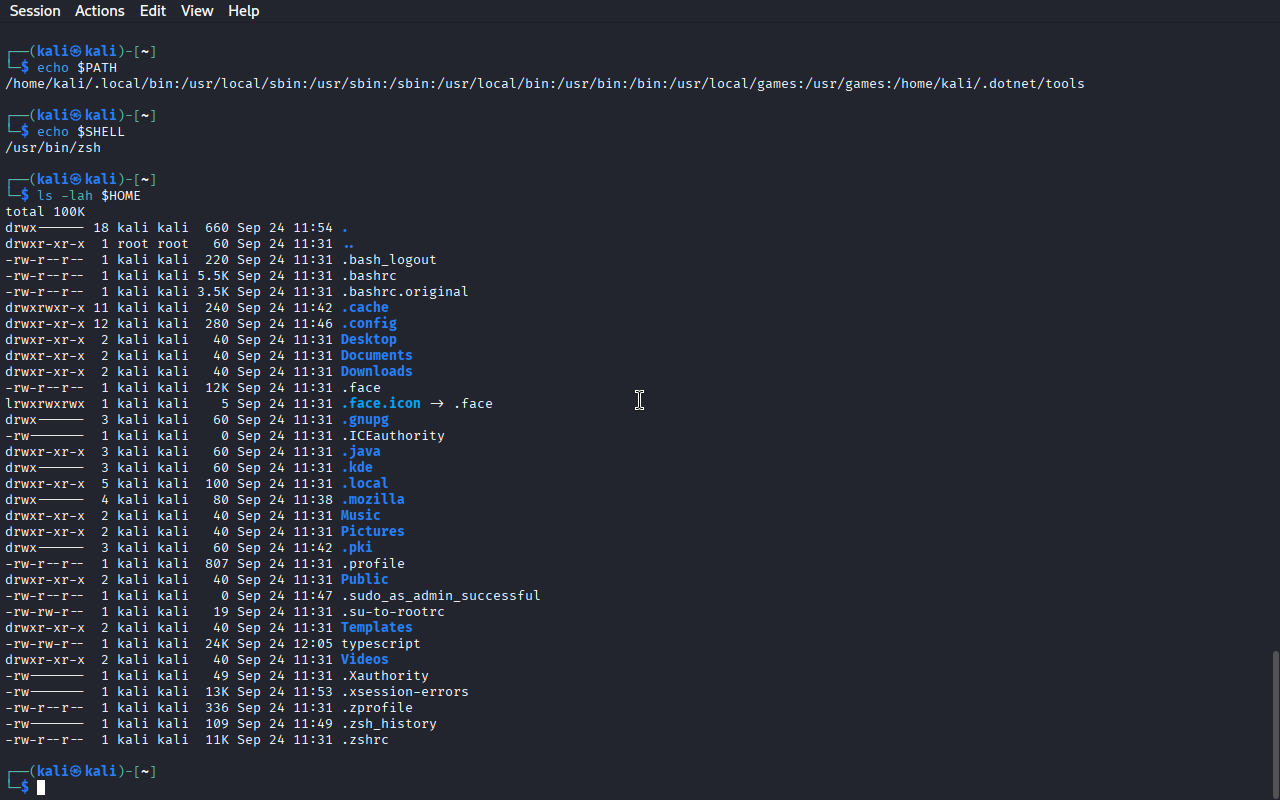Click the Pictures directory name

[372, 532]
